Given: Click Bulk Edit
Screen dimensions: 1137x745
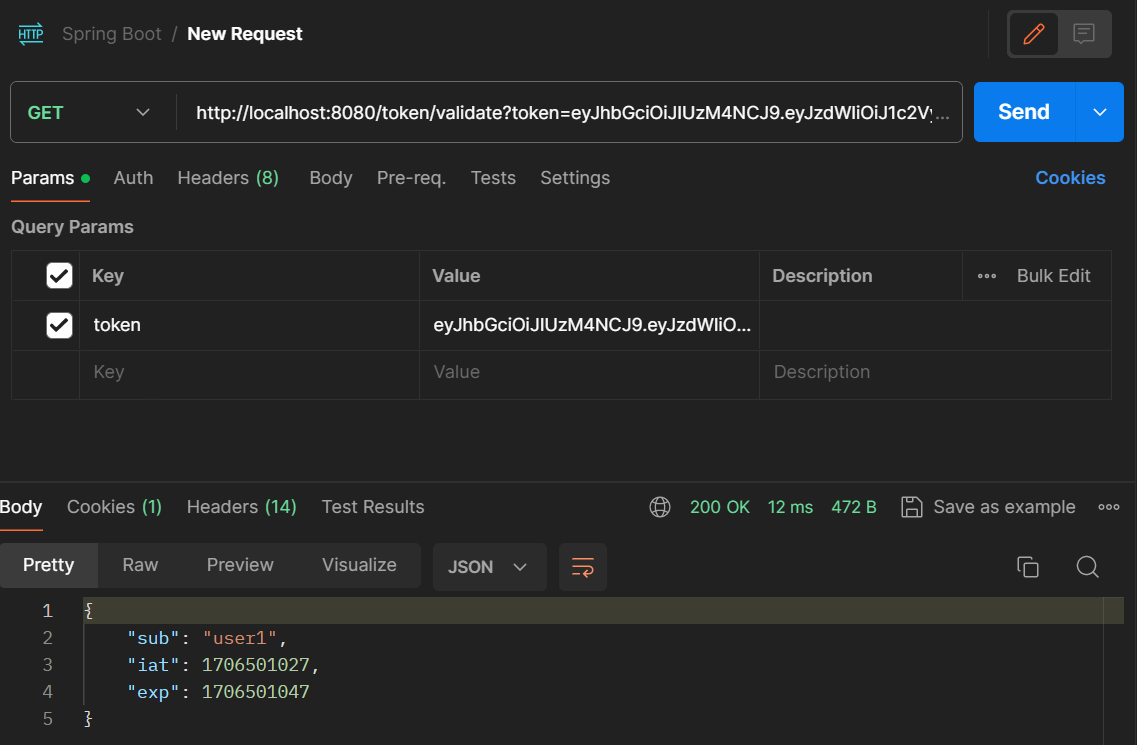Looking at the screenshot, I should pos(1053,276).
